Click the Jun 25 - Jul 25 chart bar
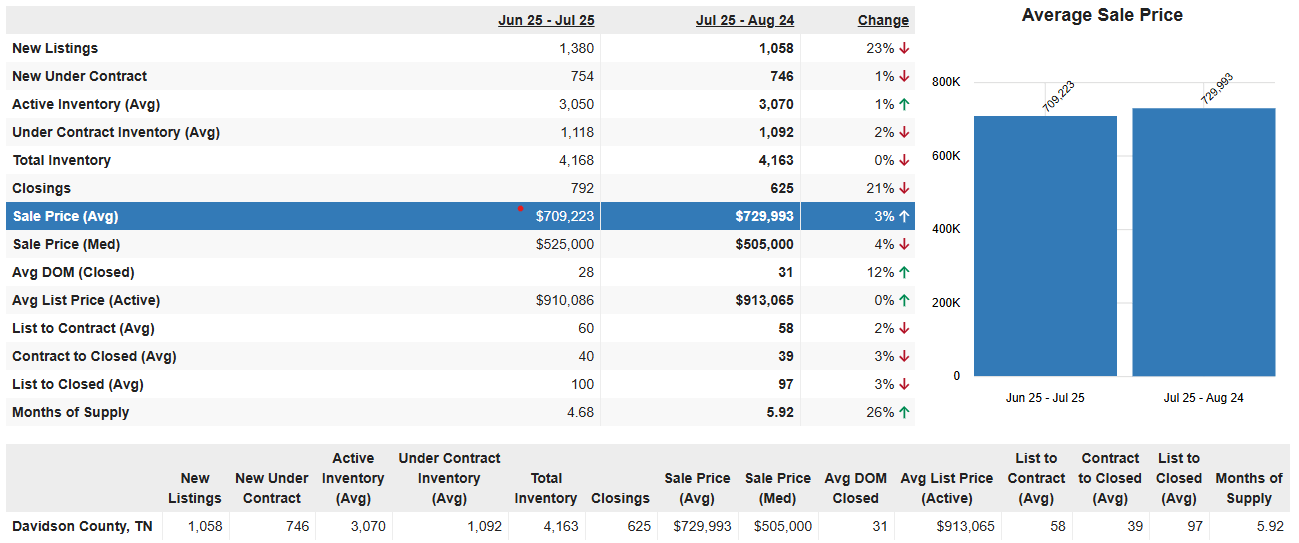Viewport: 1299px width, 543px height. coord(1045,246)
